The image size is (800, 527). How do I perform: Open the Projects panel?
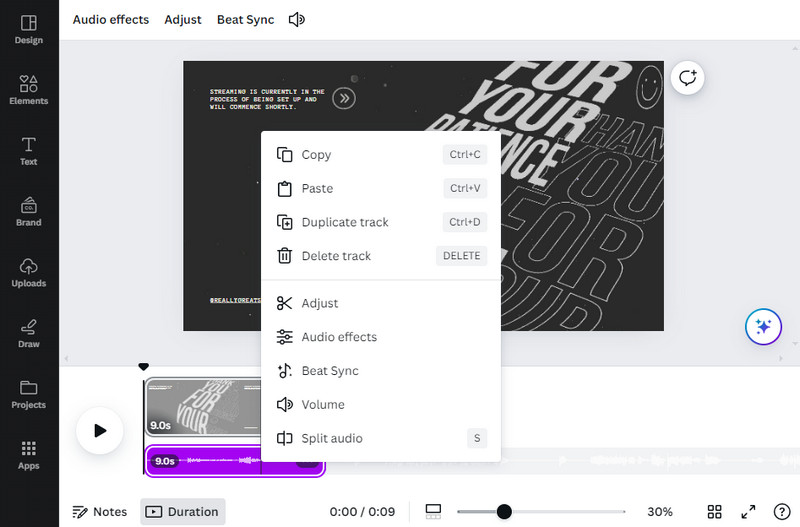(29, 394)
